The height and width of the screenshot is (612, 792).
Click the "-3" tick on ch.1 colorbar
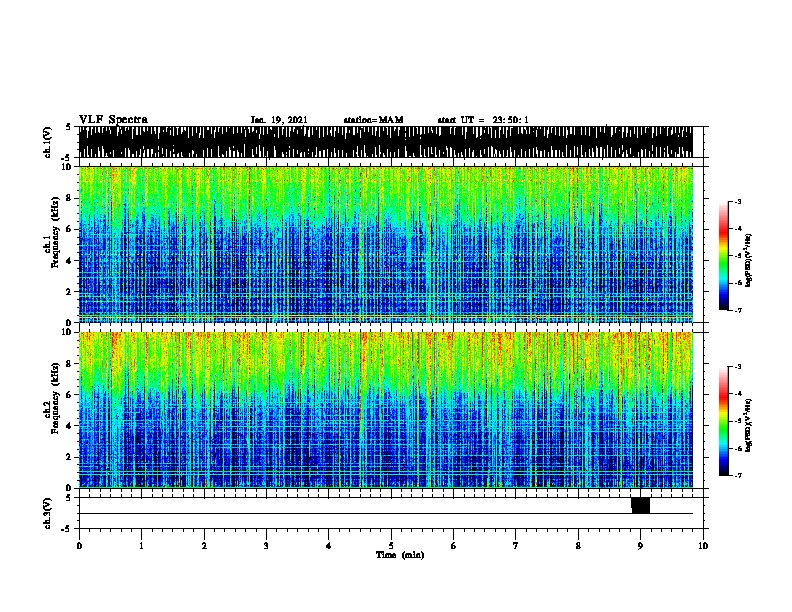pos(738,201)
